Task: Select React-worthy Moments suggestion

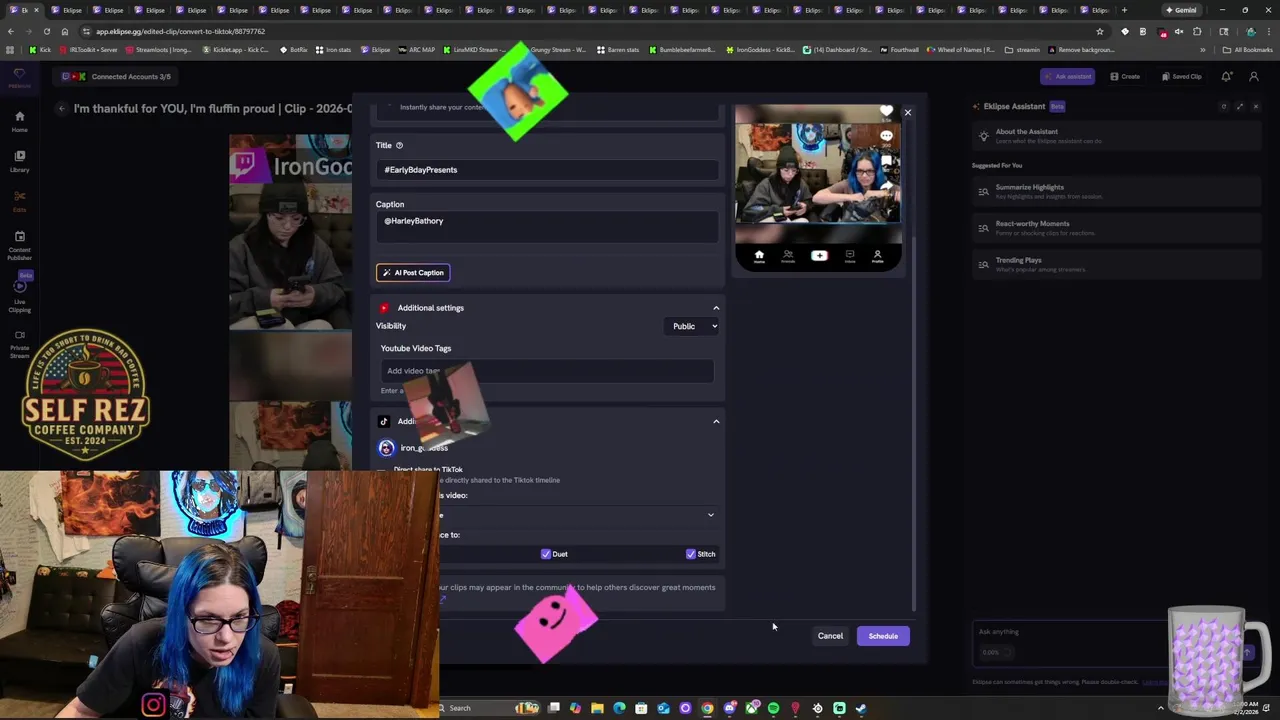Action: (1115, 228)
